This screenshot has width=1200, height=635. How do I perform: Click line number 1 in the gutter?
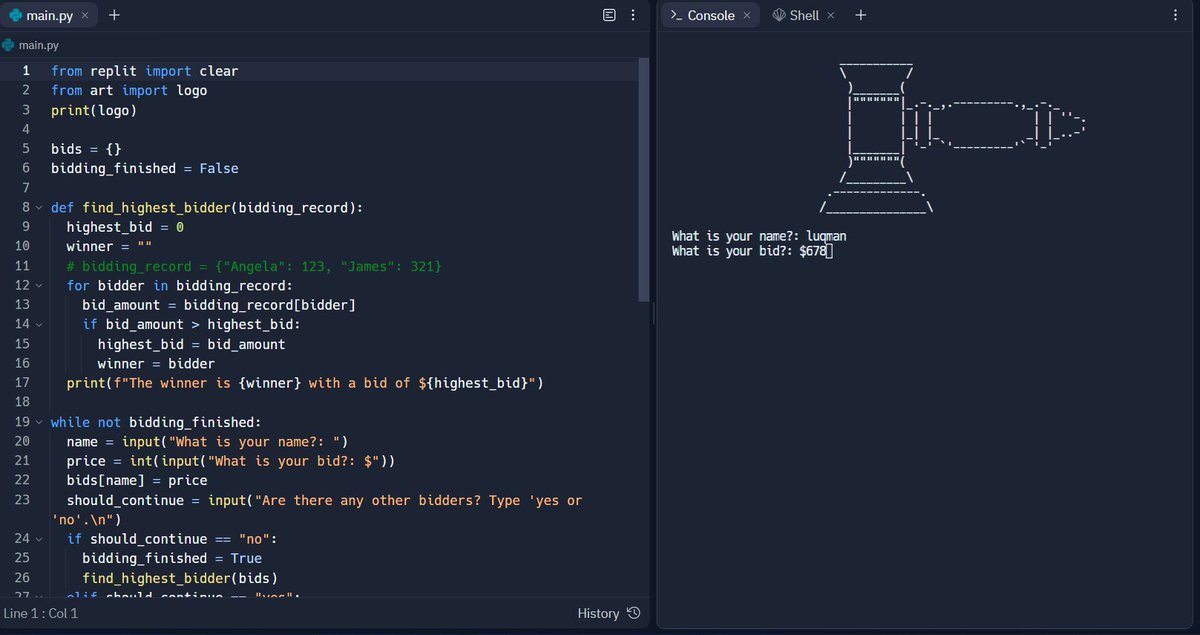26,71
